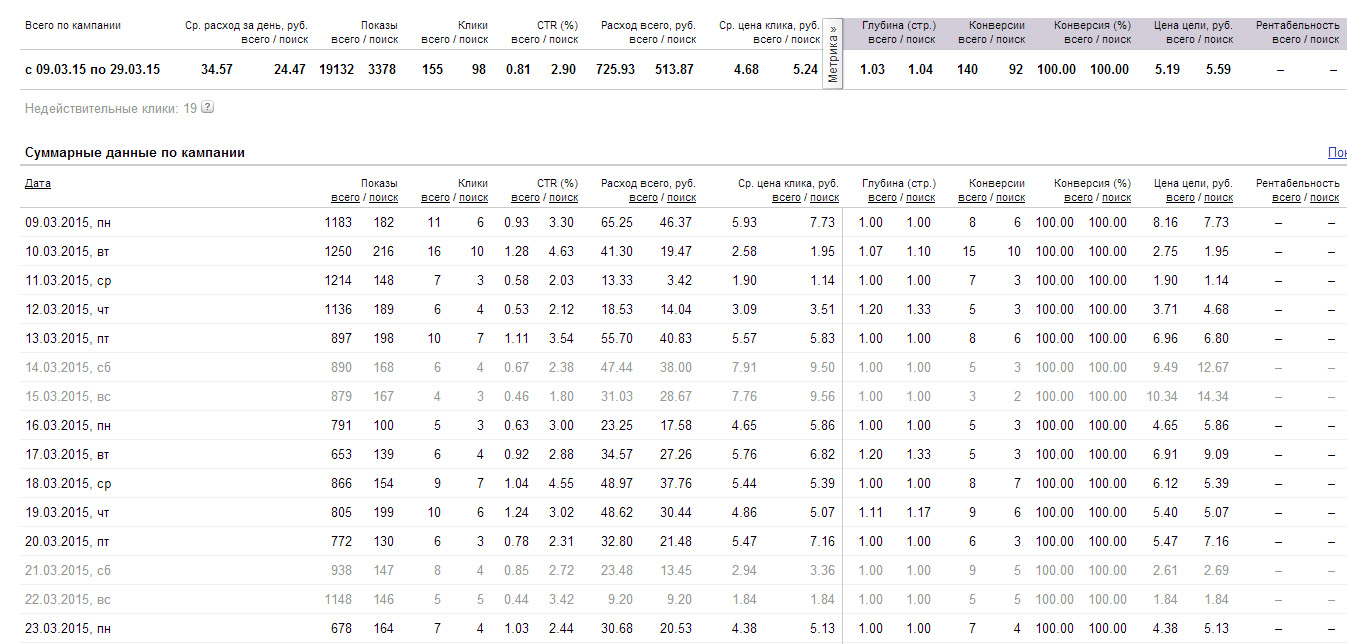The image size is (1347, 644).
Task: Sort by CTR (%) поиск link
Action: pyautogui.click(x=563, y=198)
